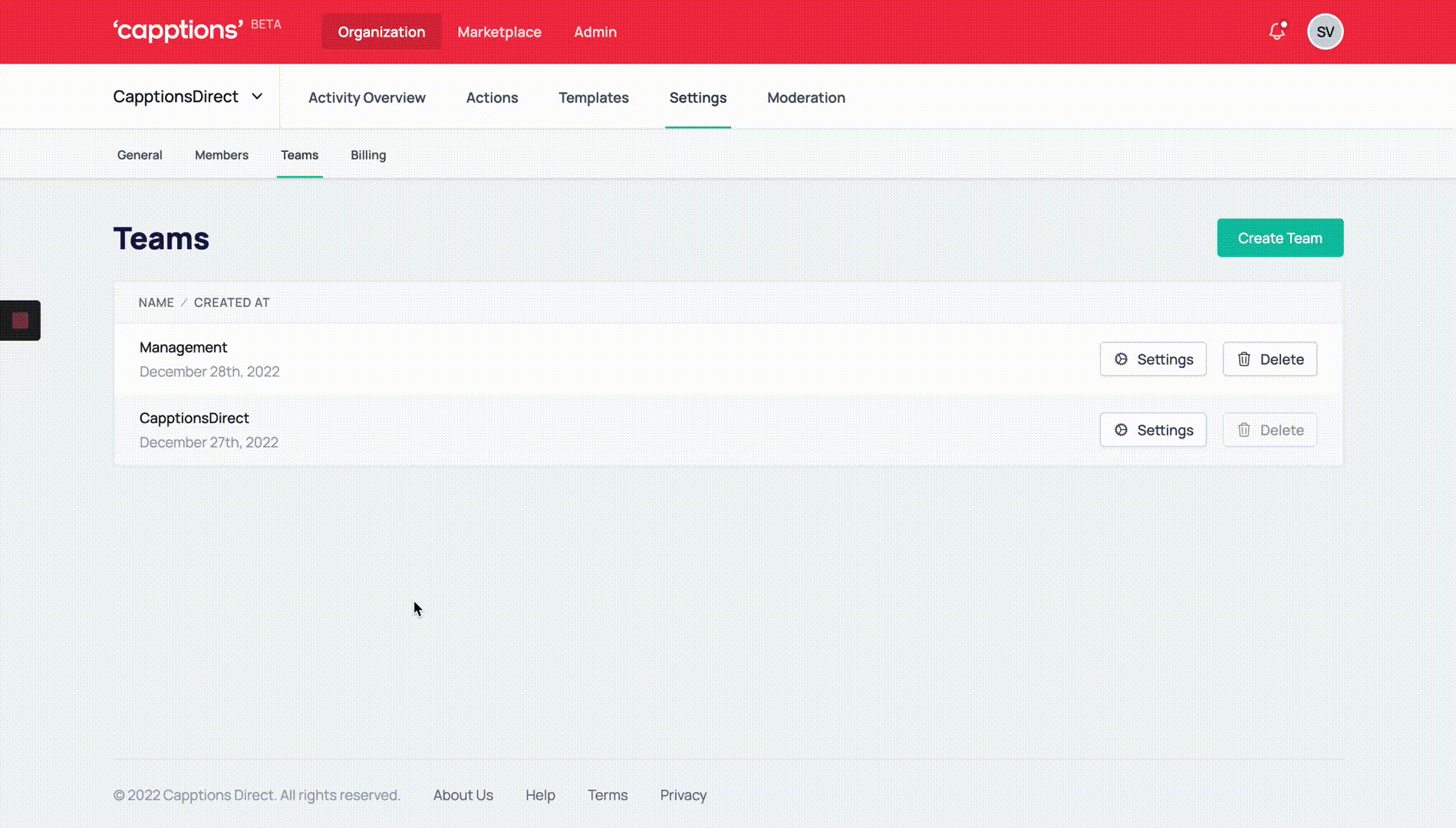Open the About Us footer link
This screenshot has width=1456, height=828.
click(x=463, y=795)
